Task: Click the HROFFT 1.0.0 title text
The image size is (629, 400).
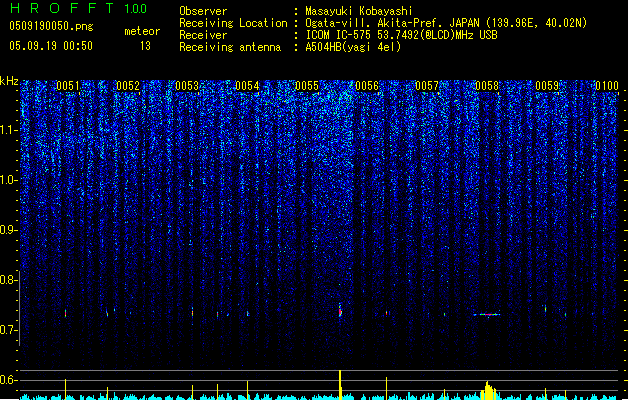Action: click(78, 8)
